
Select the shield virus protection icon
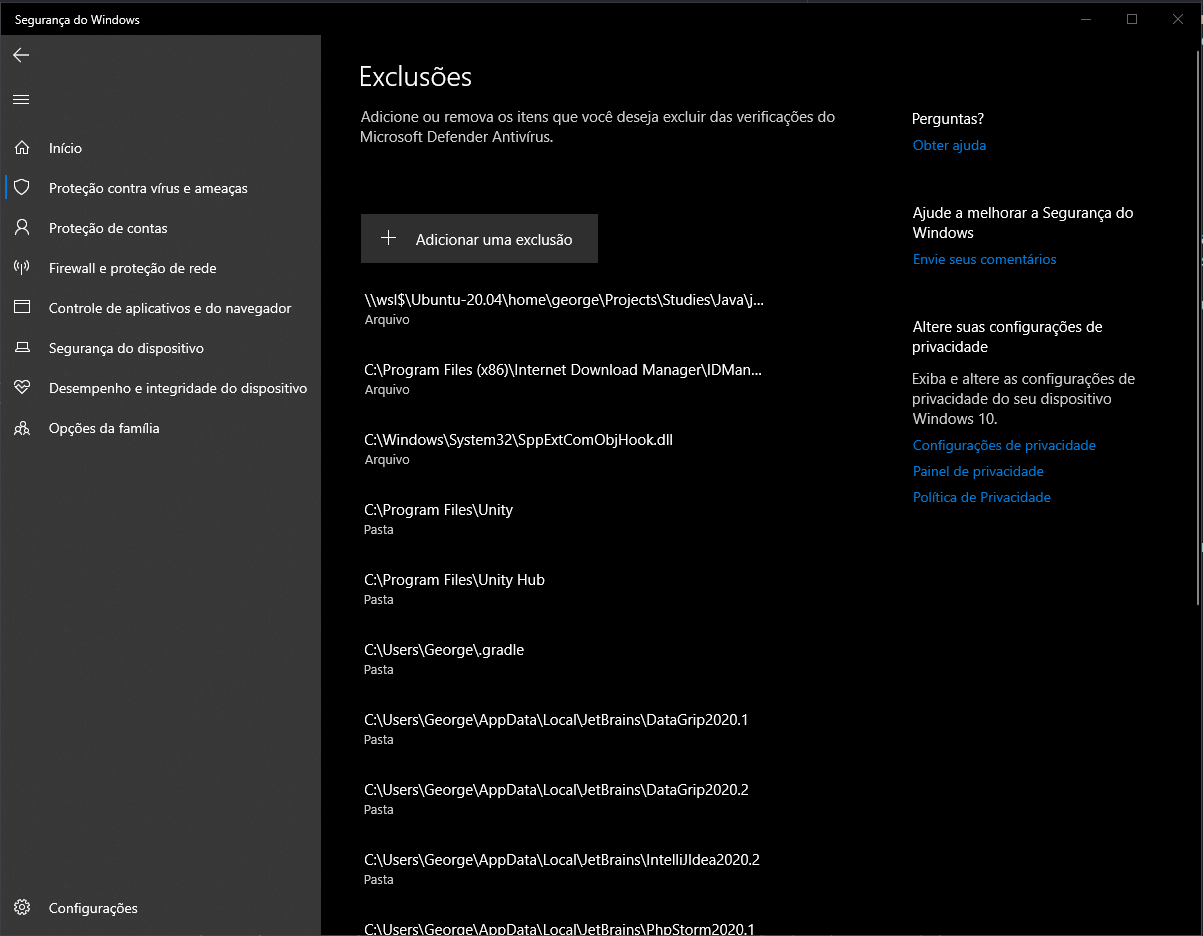click(x=22, y=188)
